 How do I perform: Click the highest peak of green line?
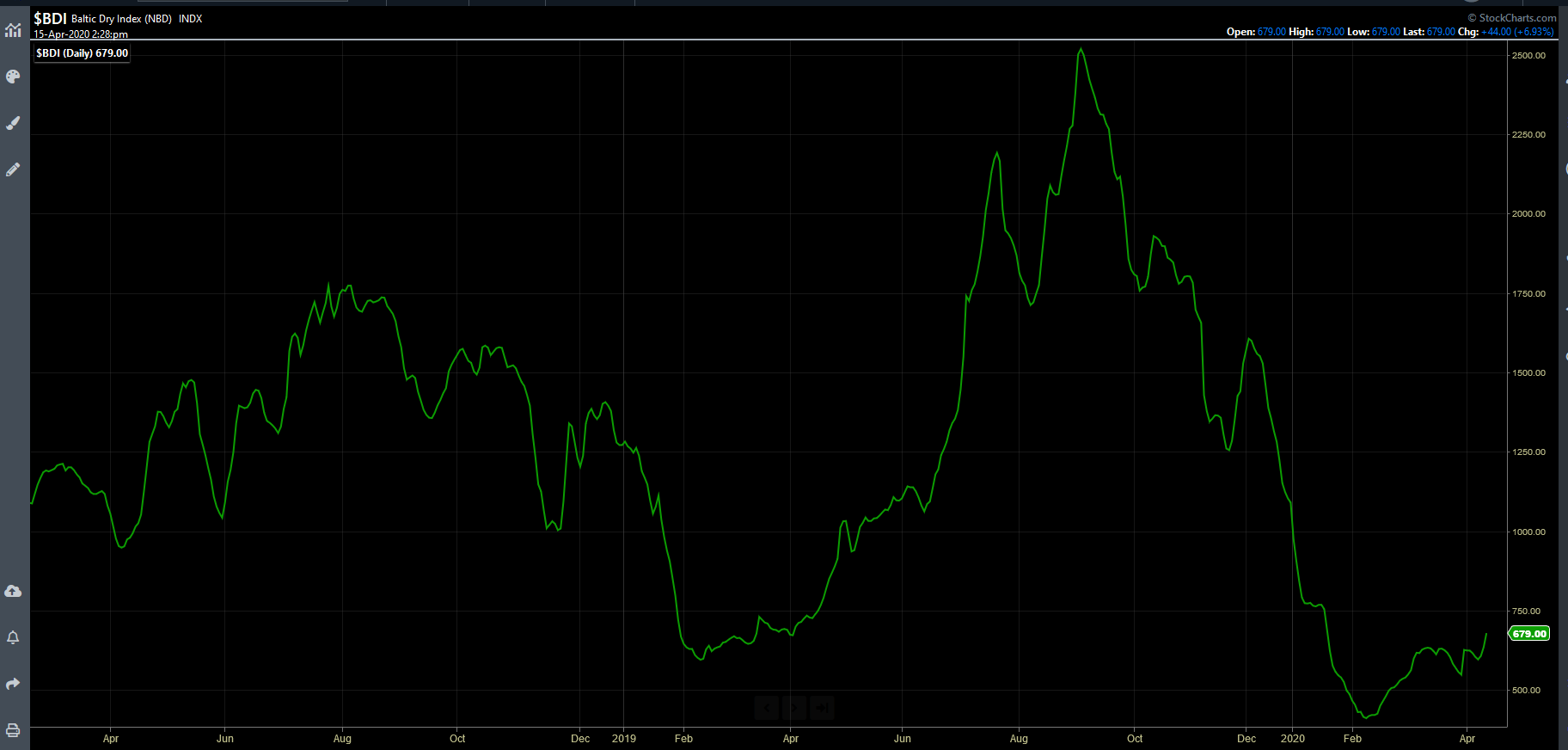[1081, 49]
